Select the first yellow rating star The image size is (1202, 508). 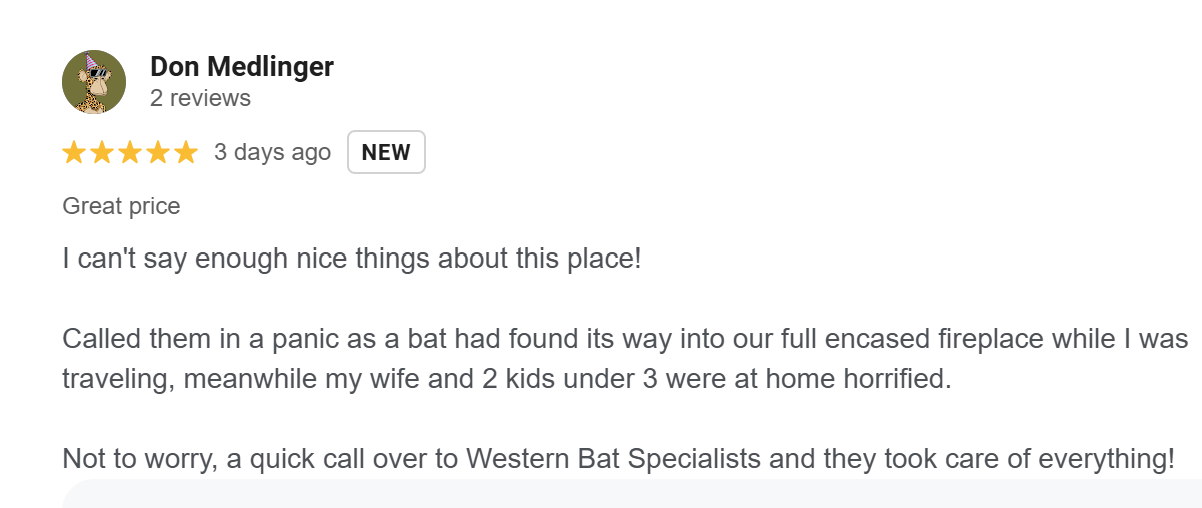coord(75,152)
